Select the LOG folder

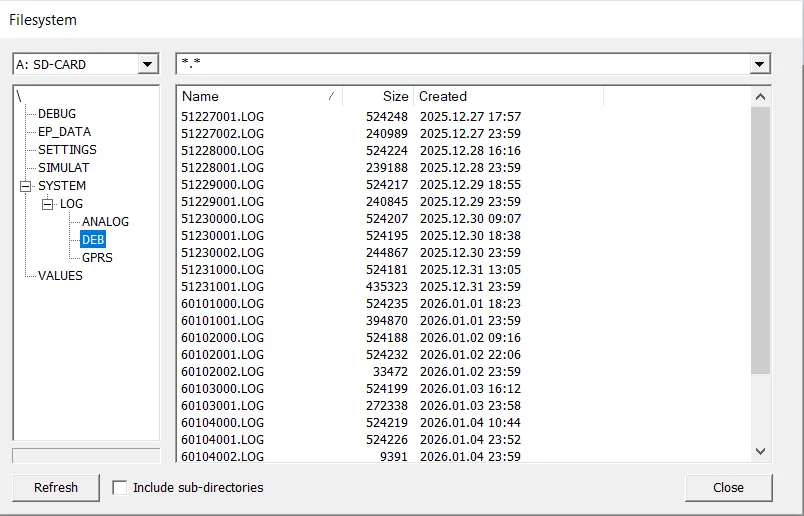(71, 204)
